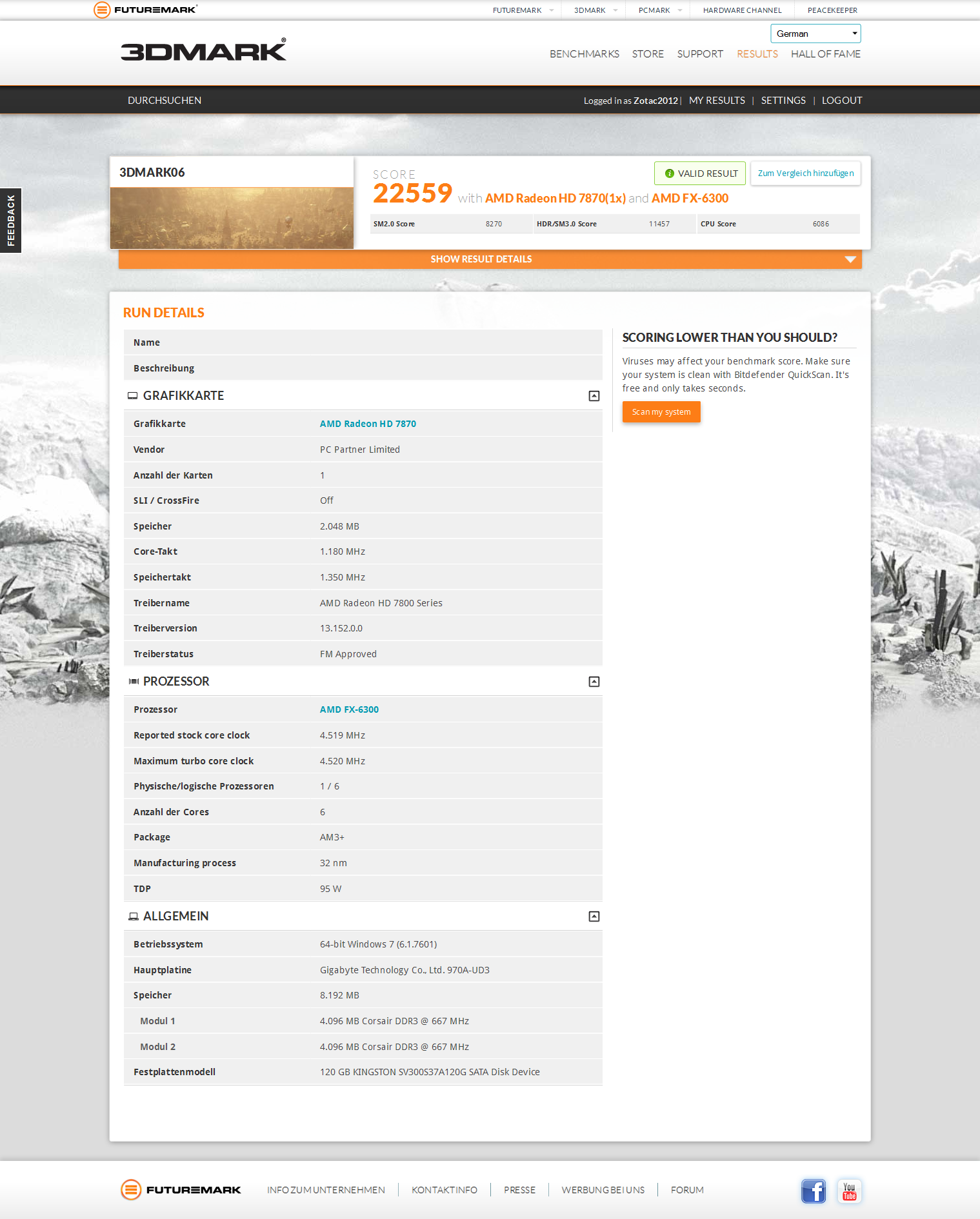Click Modul 2 Corsair DDR3 value
Image resolution: width=980 pixels, height=1219 pixels.
point(394,1047)
